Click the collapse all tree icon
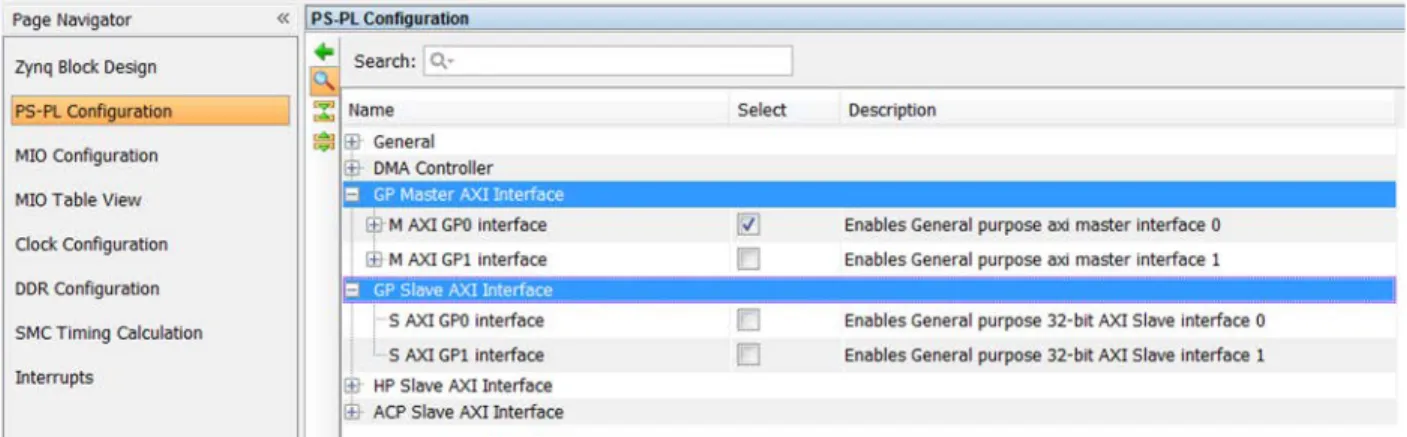Image resolution: width=1407 pixels, height=437 pixels. [x=323, y=111]
